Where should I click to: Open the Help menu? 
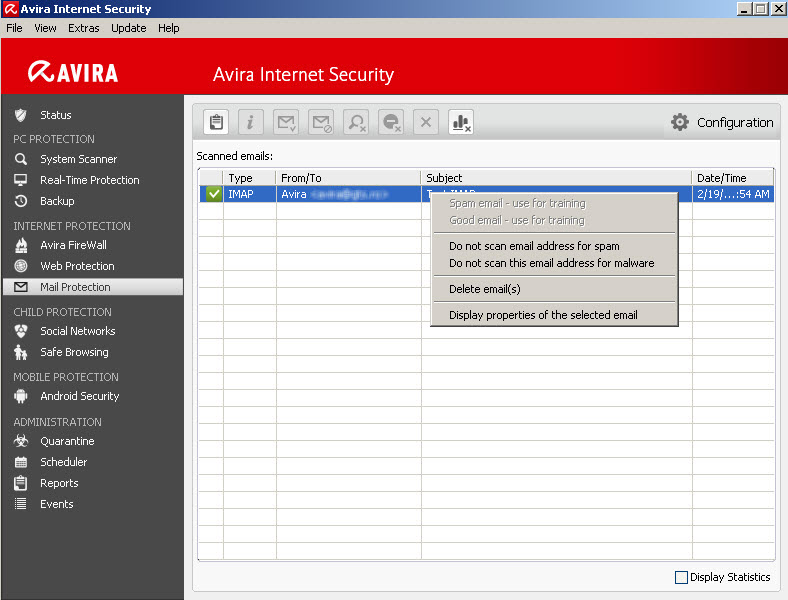(x=168, y=28)
